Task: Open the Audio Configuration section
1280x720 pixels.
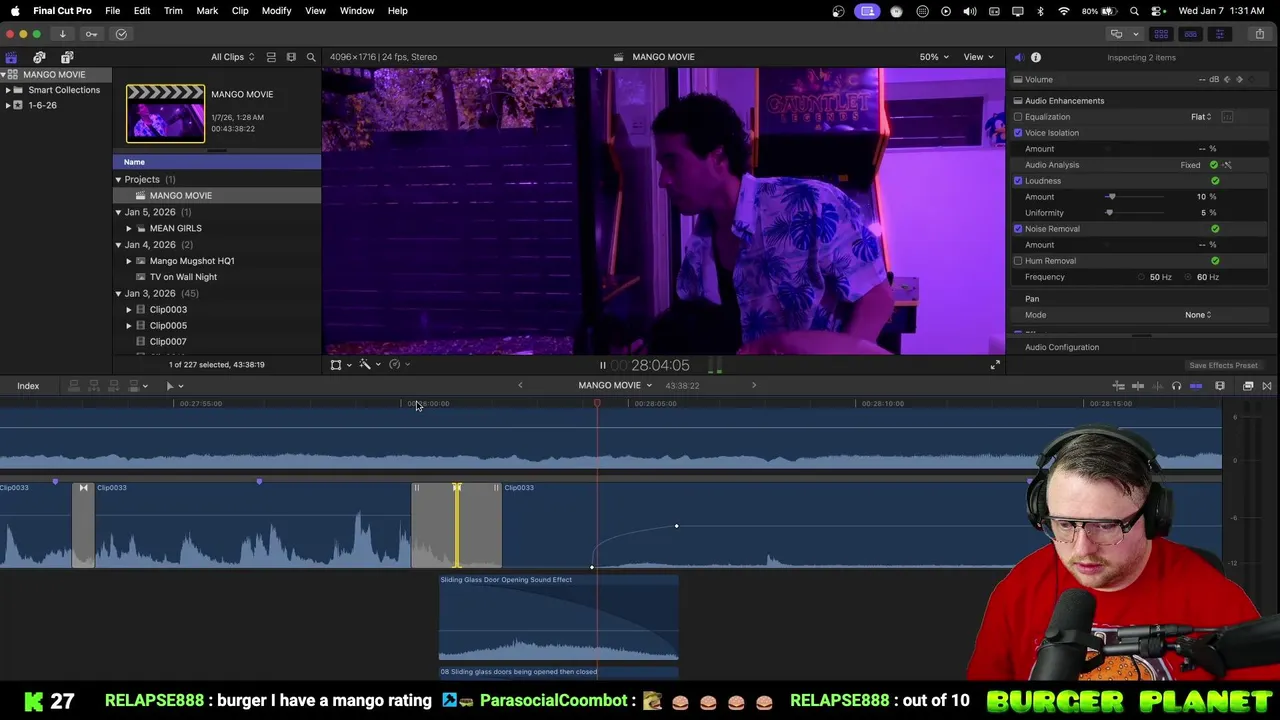Action: tap(1062, 347)
